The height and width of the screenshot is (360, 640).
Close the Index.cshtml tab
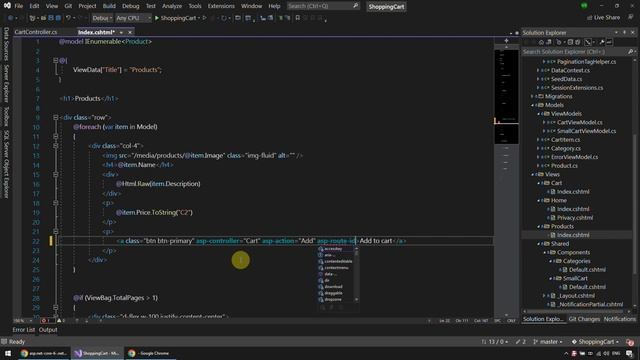tap(130, 32)
